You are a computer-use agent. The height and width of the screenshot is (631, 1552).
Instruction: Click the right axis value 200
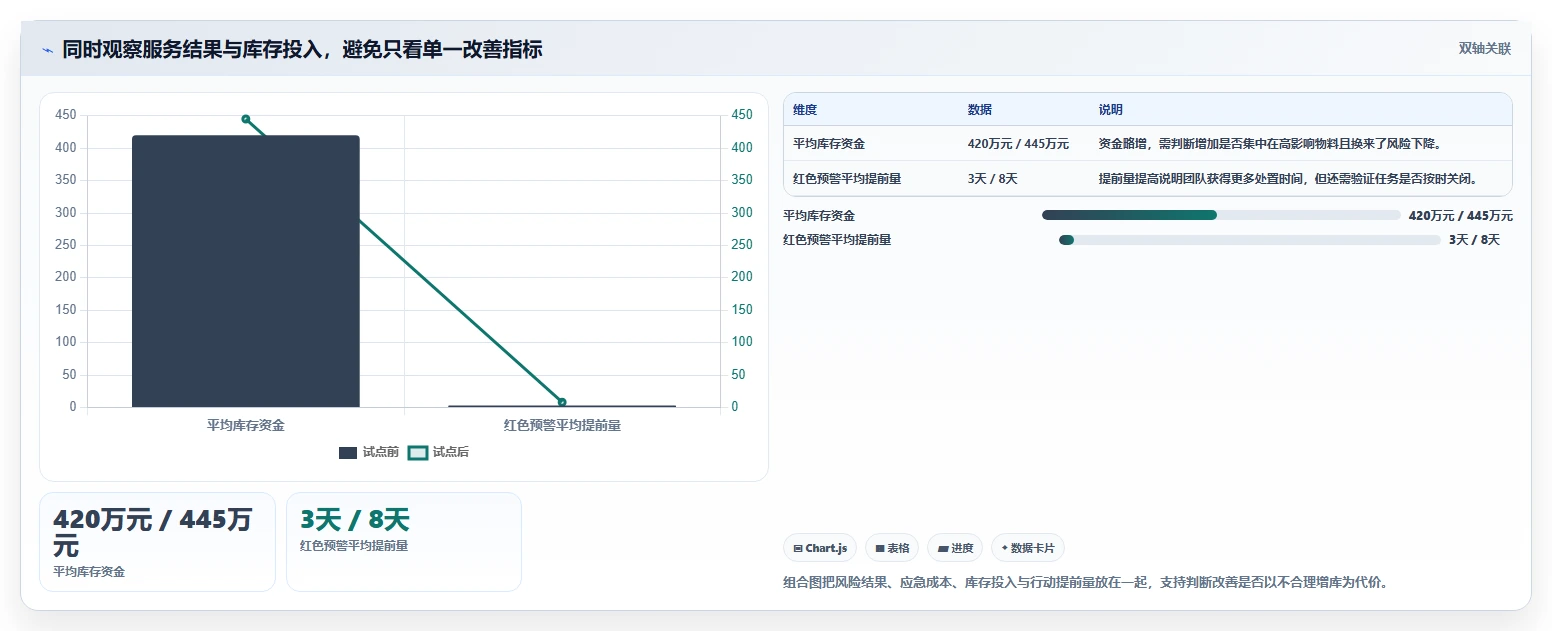[x=742, y=277]
